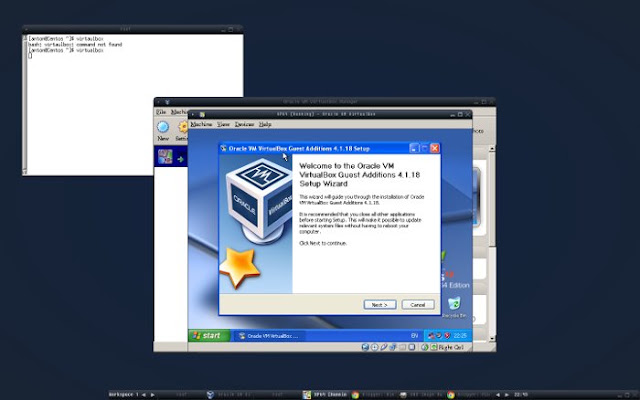Open File menu in VirtualBox Manager
This screenshot has height=400, width=640.
pyautogui.click(x=161, y=112)
